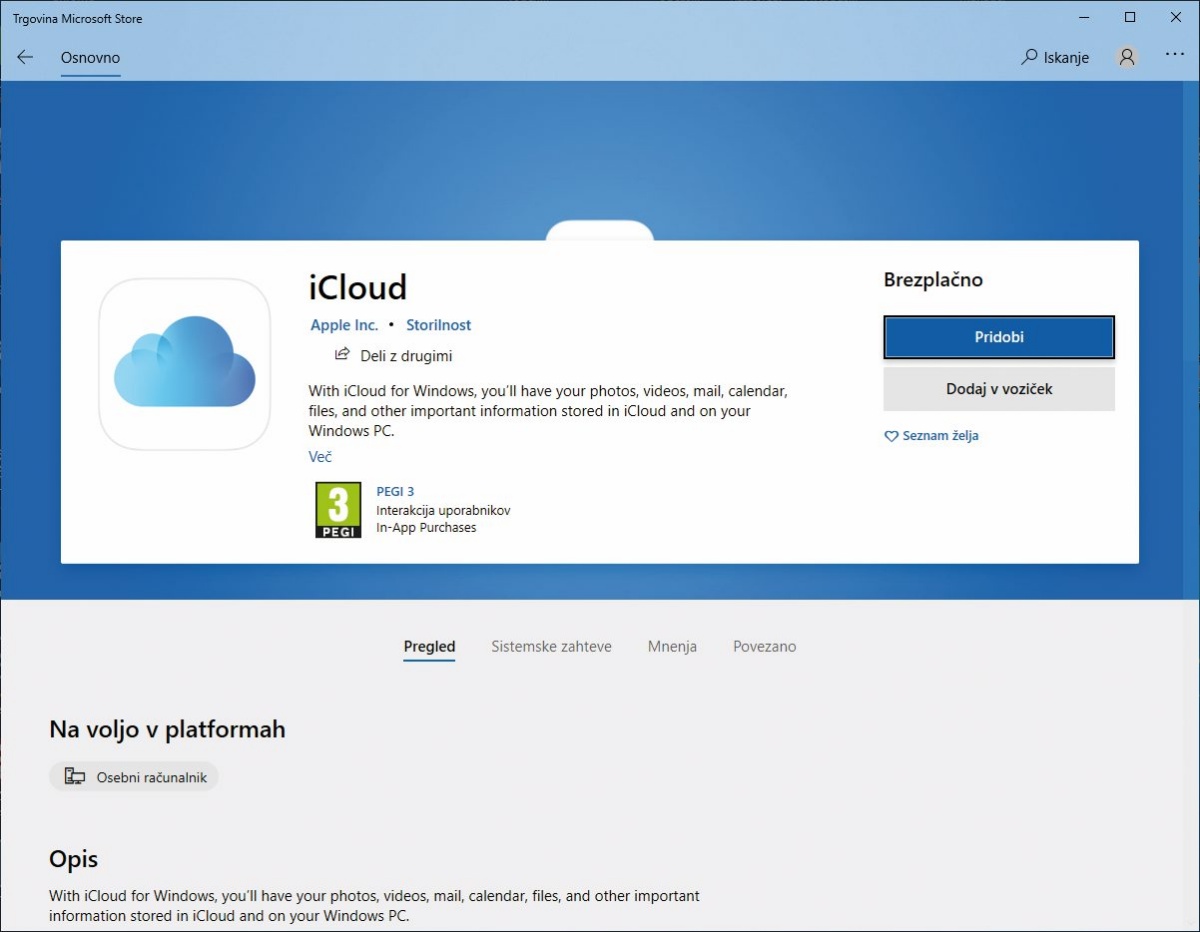Click the In-App Purchases text
The image size is (1200, 932).
click(426, 528)
